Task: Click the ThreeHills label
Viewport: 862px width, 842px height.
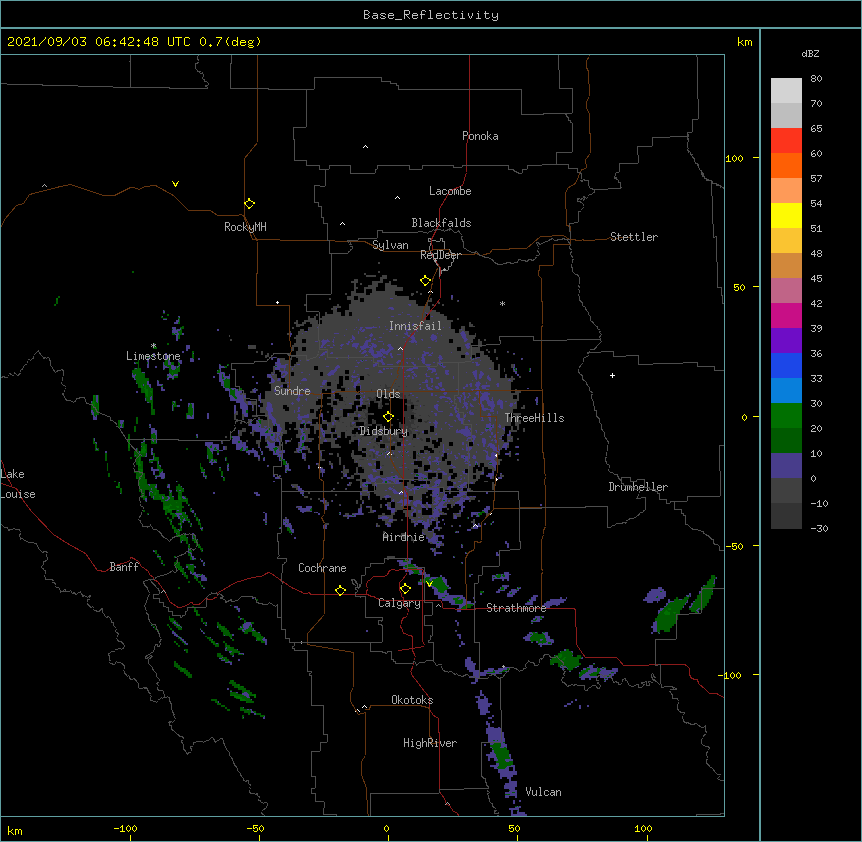Action: pyautogui.click(x=534, y=418)
